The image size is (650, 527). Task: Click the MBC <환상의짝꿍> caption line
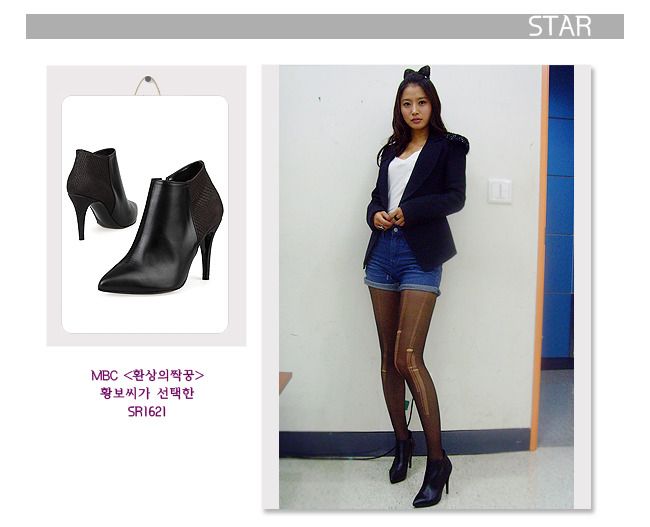(x=147, y=375)
